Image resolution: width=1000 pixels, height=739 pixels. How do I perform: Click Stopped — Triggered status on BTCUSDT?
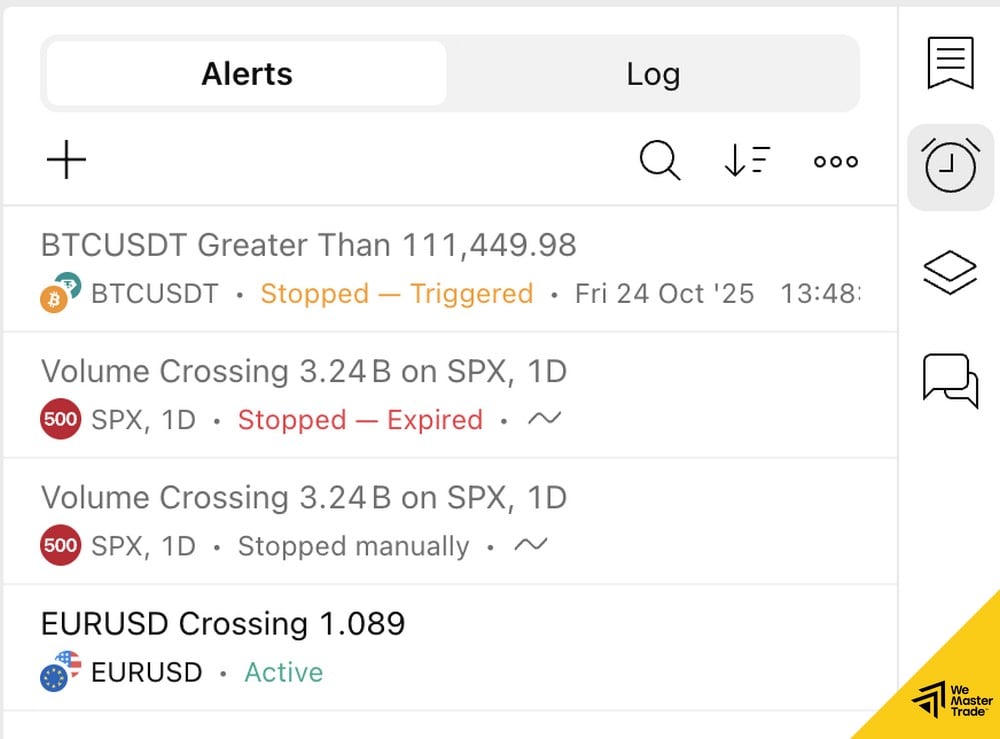[x=395, y=294]
